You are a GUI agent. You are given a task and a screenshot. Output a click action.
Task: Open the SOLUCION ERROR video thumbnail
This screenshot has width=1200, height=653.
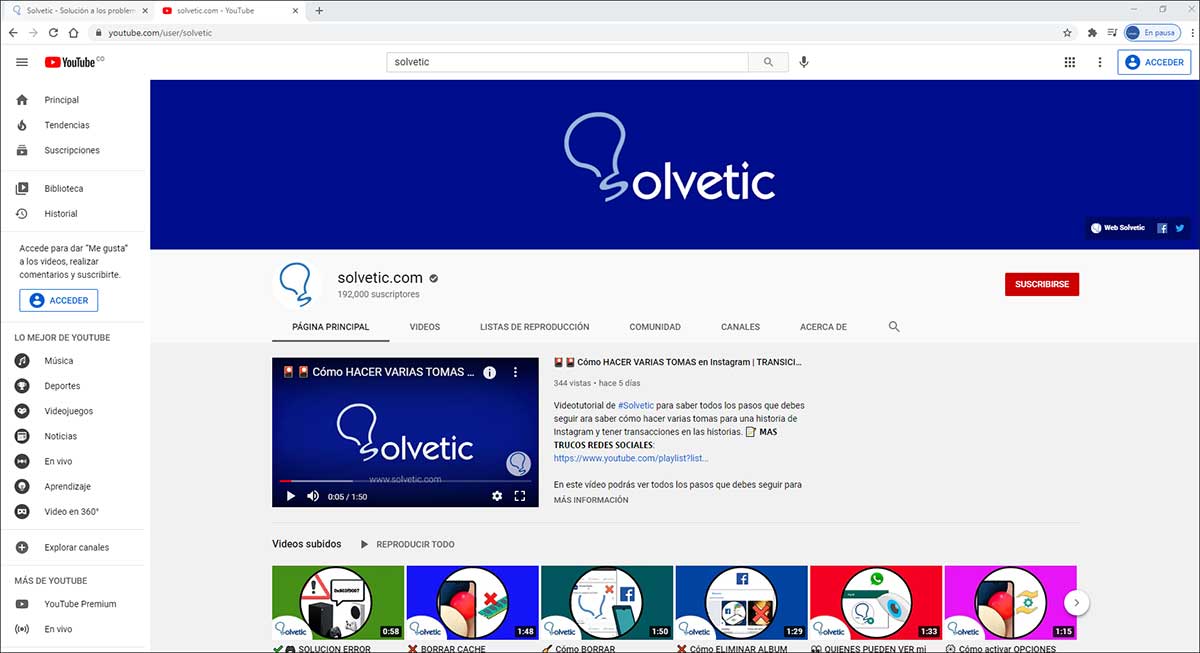click(338, 603)
